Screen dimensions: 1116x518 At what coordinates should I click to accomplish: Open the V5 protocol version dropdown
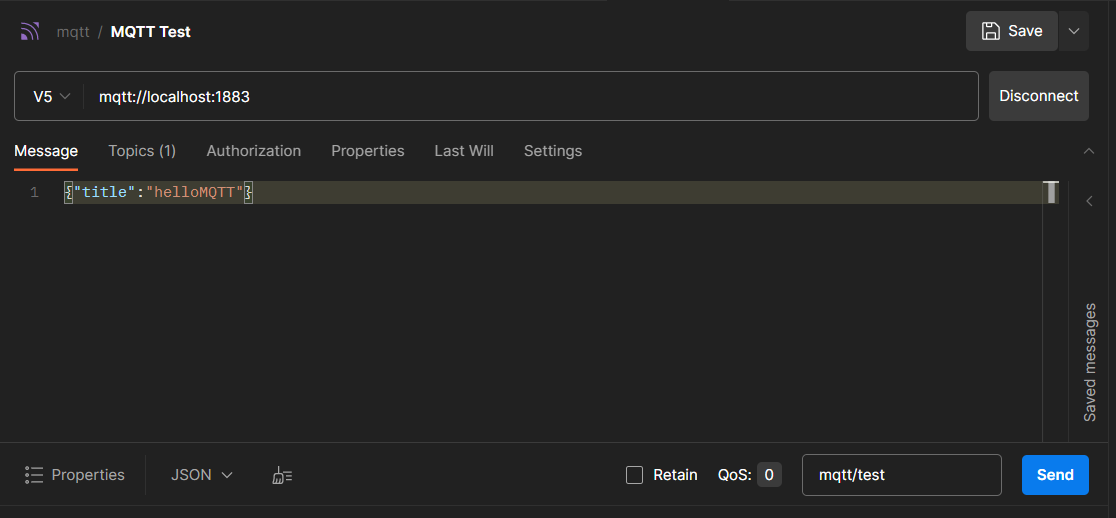tap(51, 96)
